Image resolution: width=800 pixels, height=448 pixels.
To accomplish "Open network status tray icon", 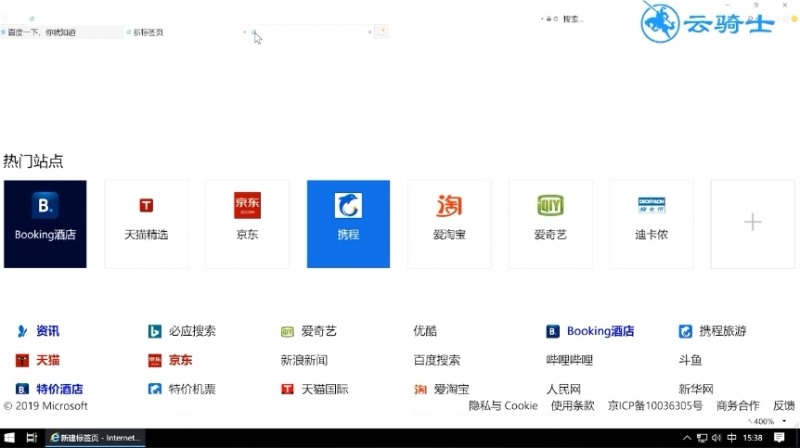I will coord(702,438).
